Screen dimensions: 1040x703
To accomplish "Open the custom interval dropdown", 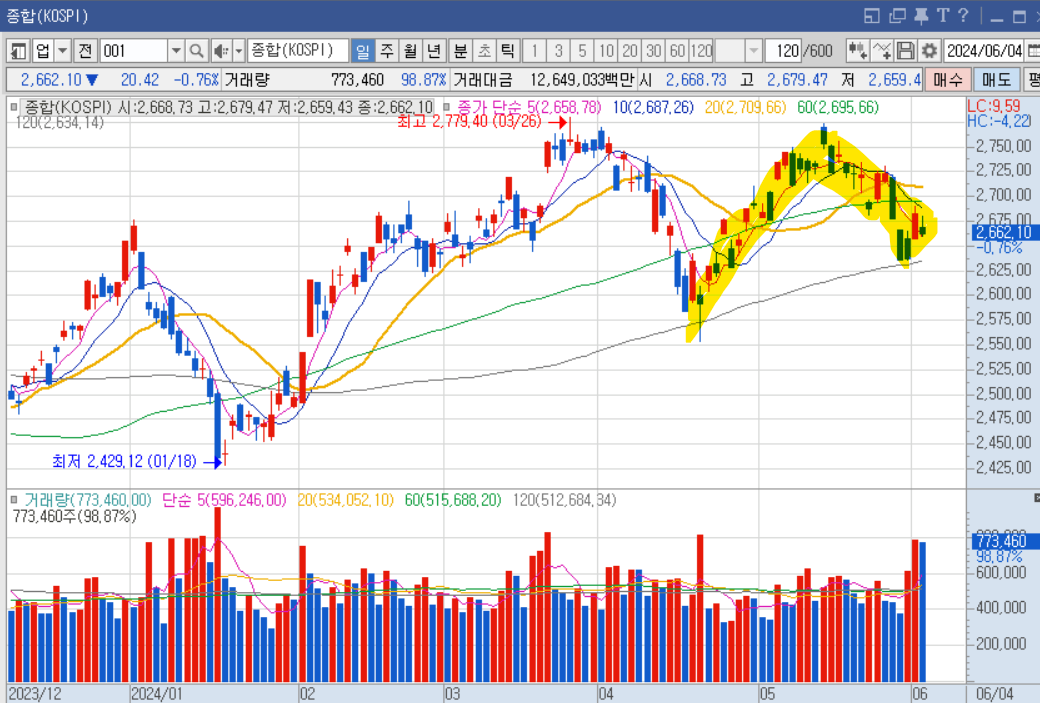I will [753, 50].
